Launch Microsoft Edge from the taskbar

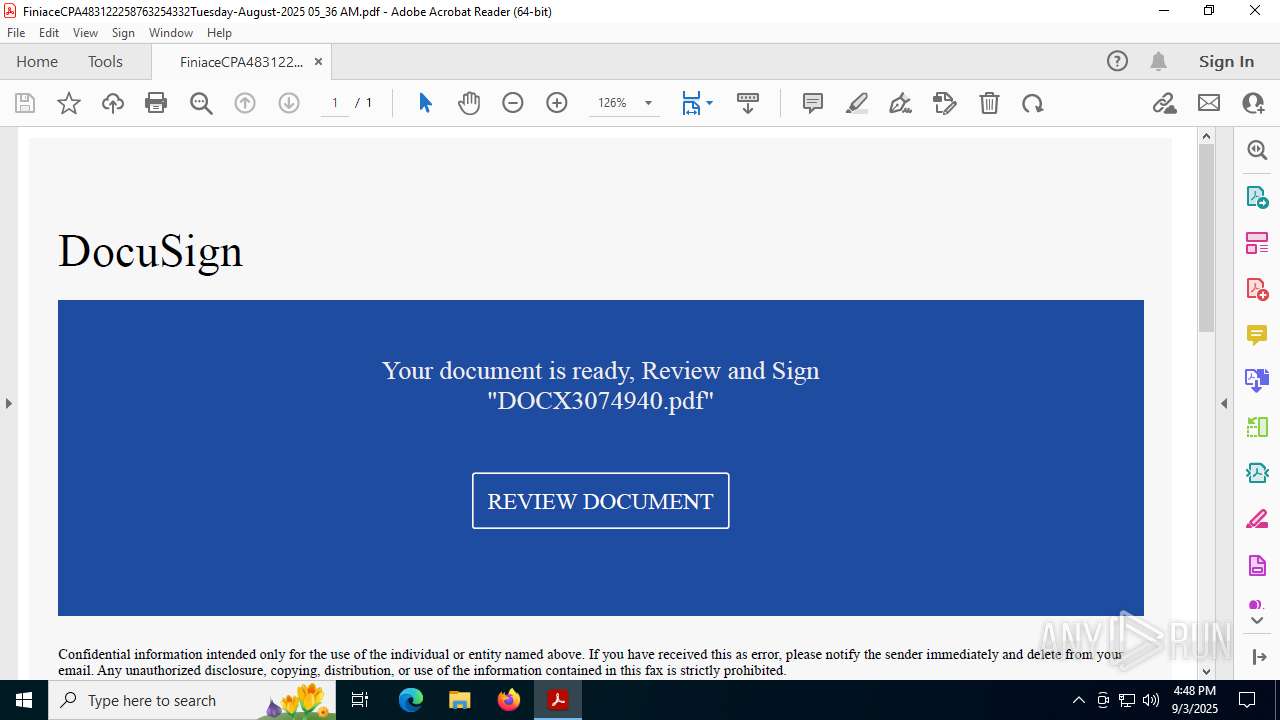click(411, 700)
